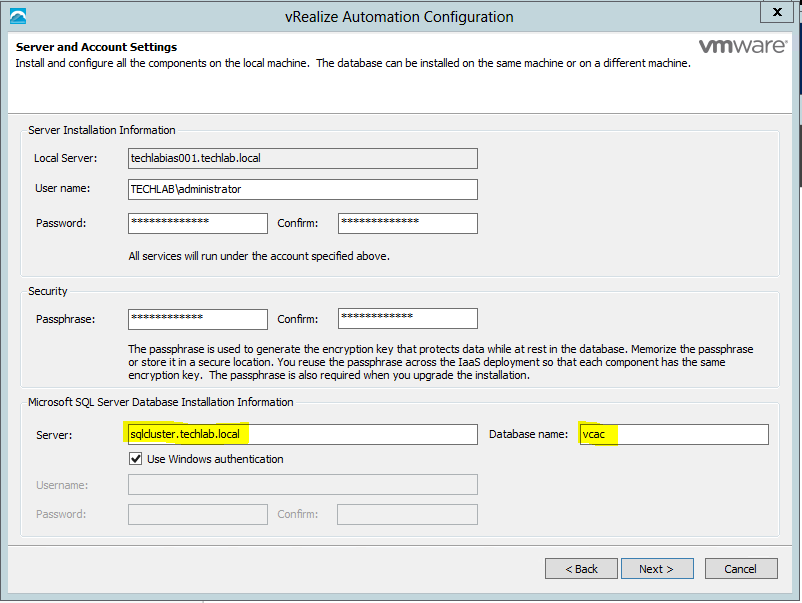802x603 pixels.
Task: Click the Back button
Action: [x=581, y=569]
